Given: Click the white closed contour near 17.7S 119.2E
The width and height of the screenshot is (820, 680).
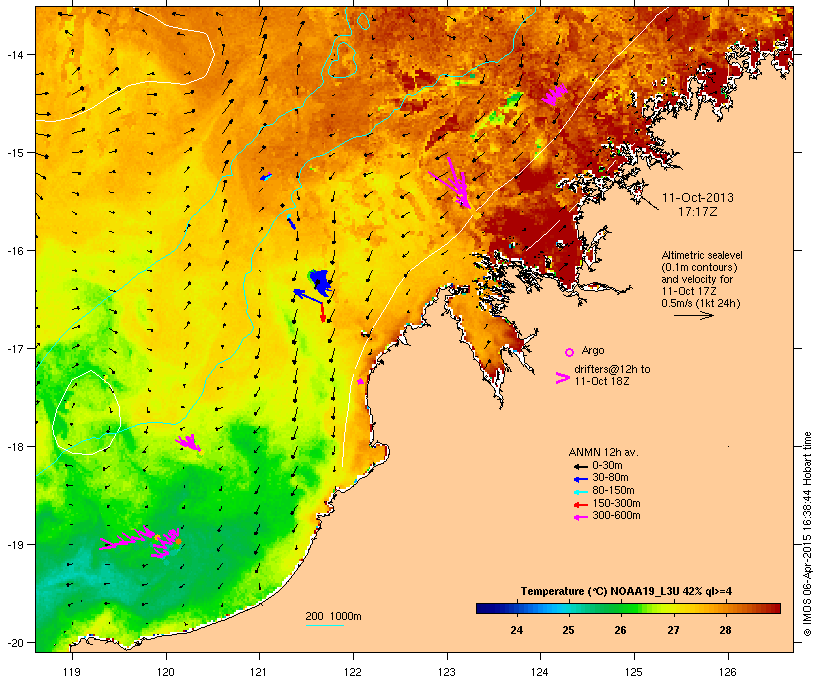Looking at the screenshot, I should 87,413.
